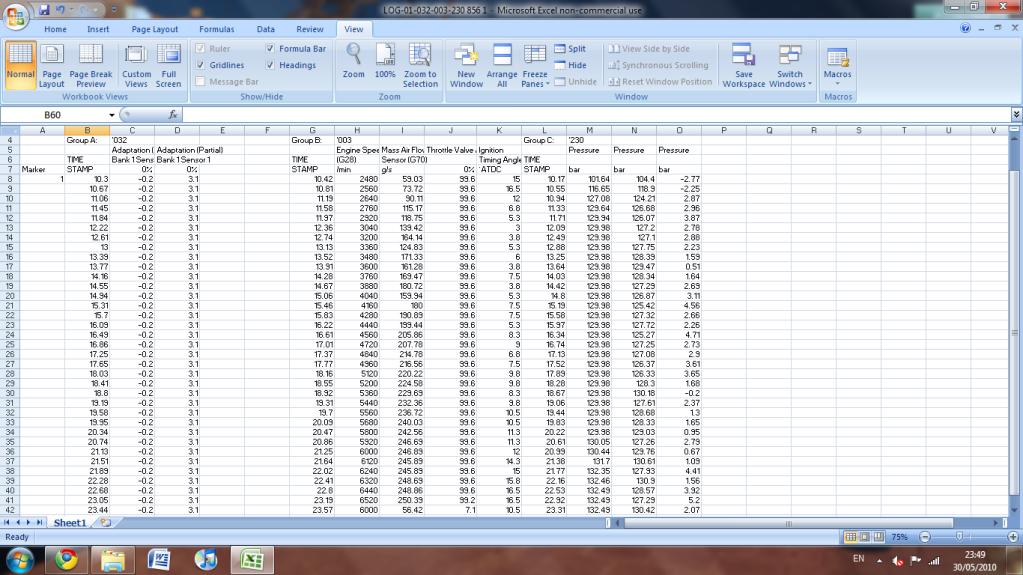Open the Review tab
The width and height of the screenshot is (1023, 575).
pyautogui.click(x=310, y=29)
